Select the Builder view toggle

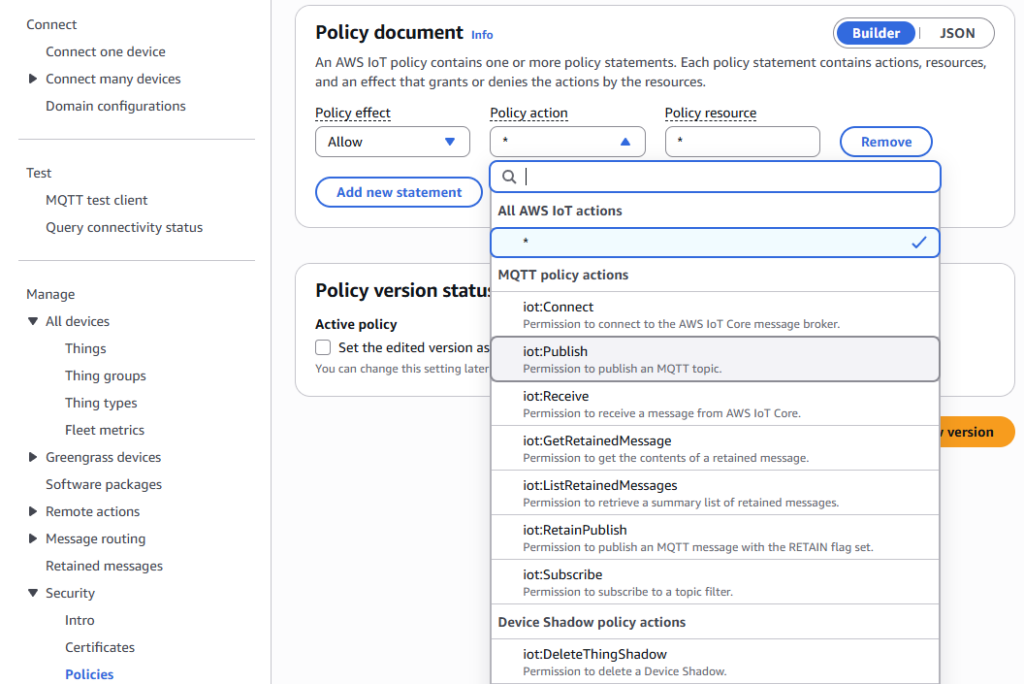pyautogui.click(x=875, y=32)
